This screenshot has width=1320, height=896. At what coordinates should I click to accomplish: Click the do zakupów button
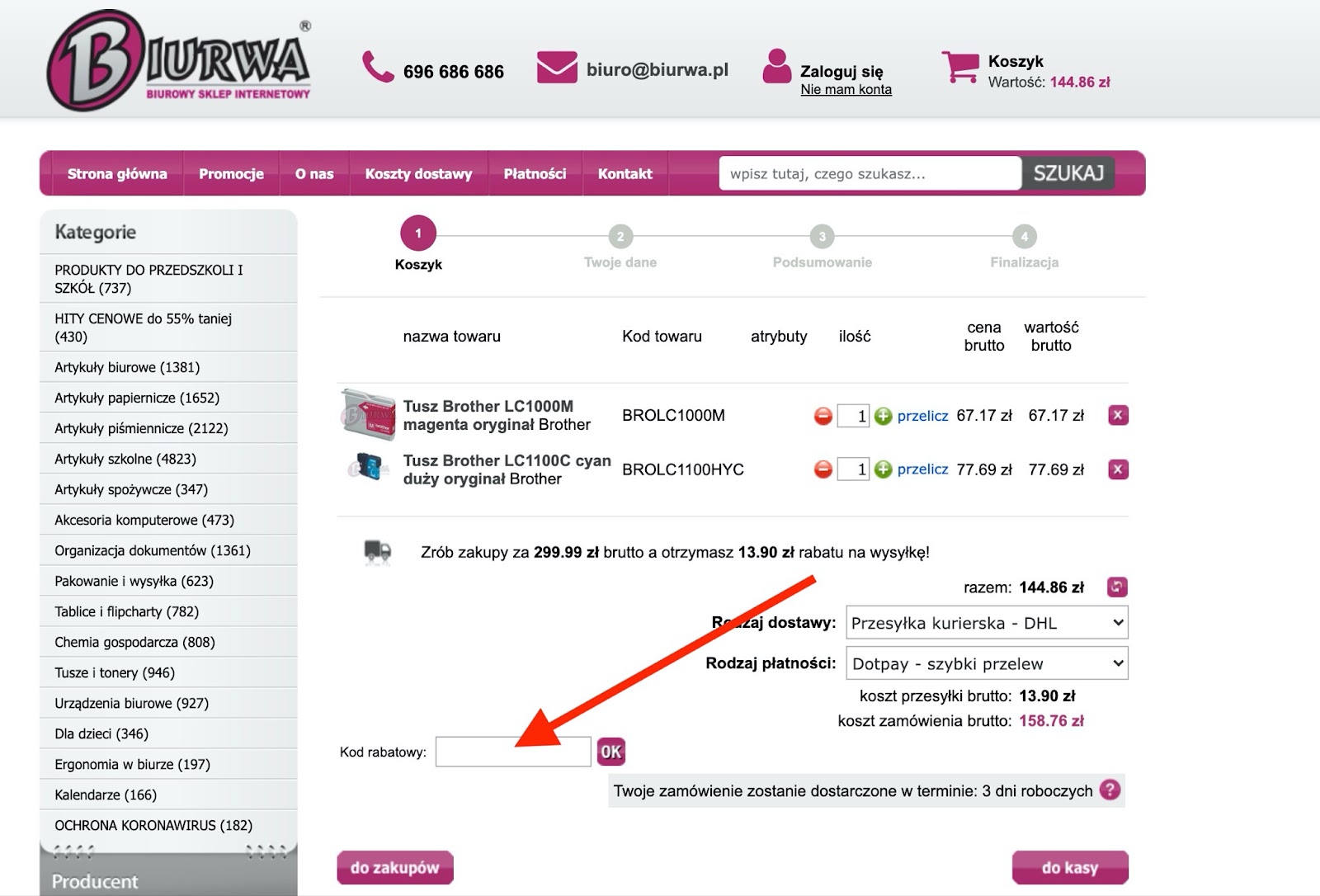(x=395, y=867)
